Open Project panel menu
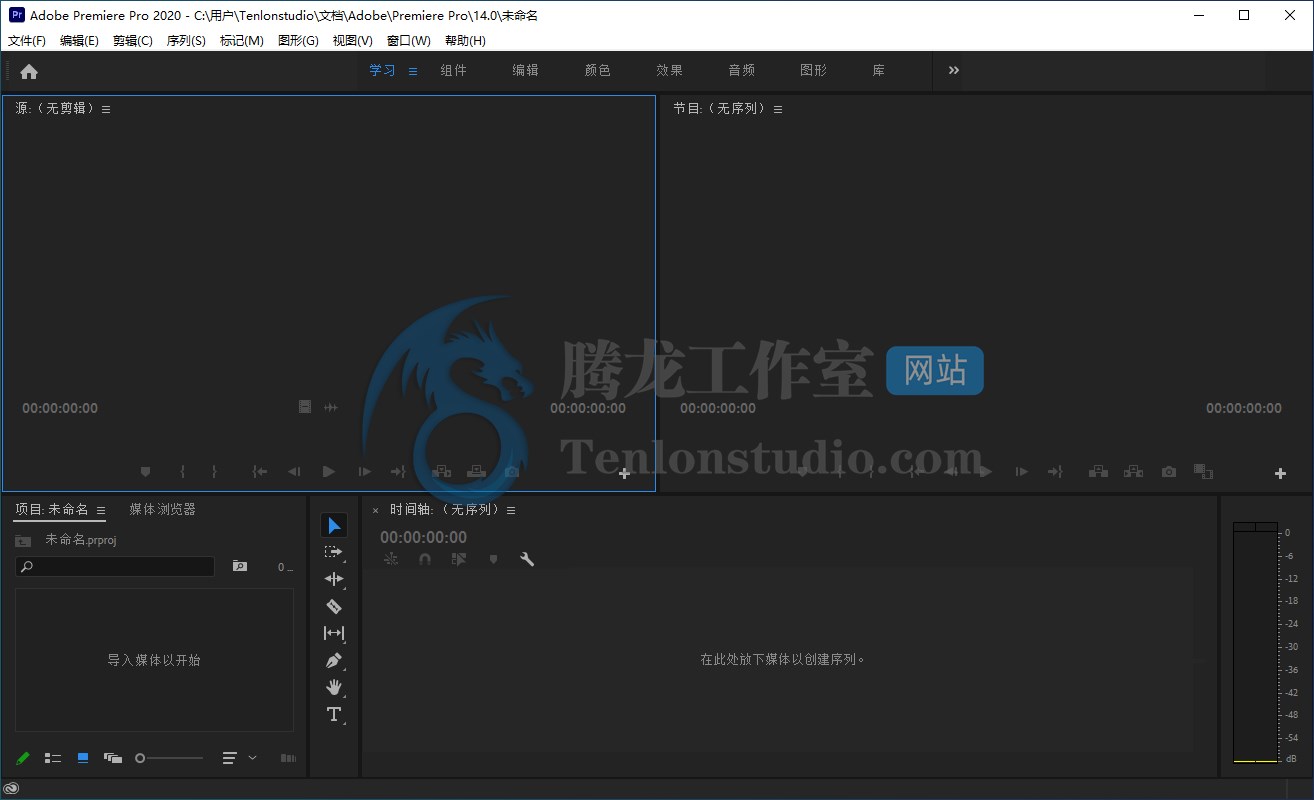This screenshot has width=1314, height=800. 101,510
